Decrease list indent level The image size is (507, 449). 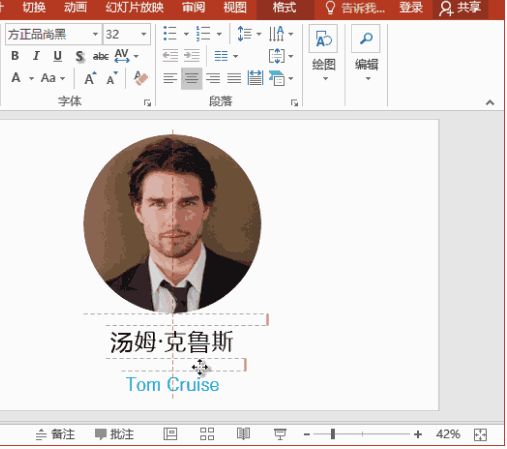point(170,56)
